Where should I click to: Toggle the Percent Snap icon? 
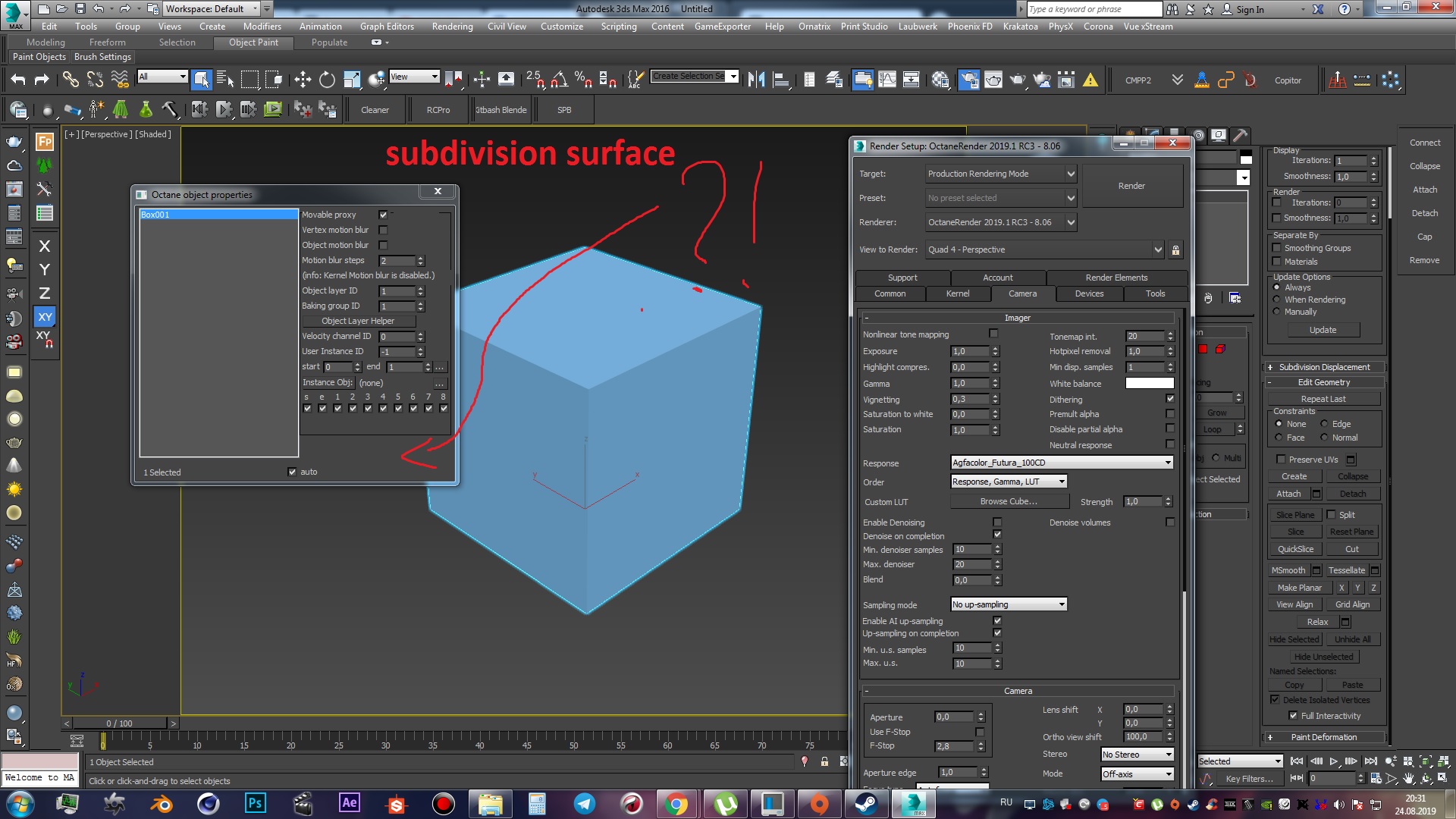pyautogui.click(x=583, y=80)
